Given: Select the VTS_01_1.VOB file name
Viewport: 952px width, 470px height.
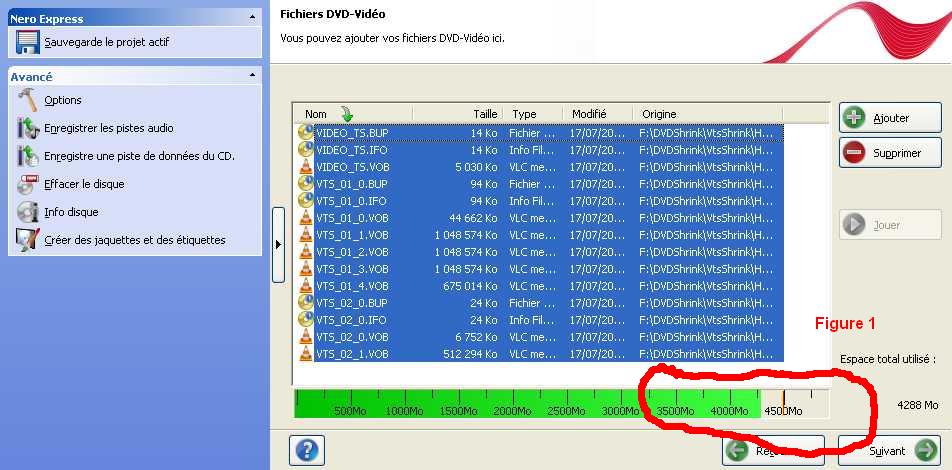Looking at the screenshot, I should (x=352, y=234).
